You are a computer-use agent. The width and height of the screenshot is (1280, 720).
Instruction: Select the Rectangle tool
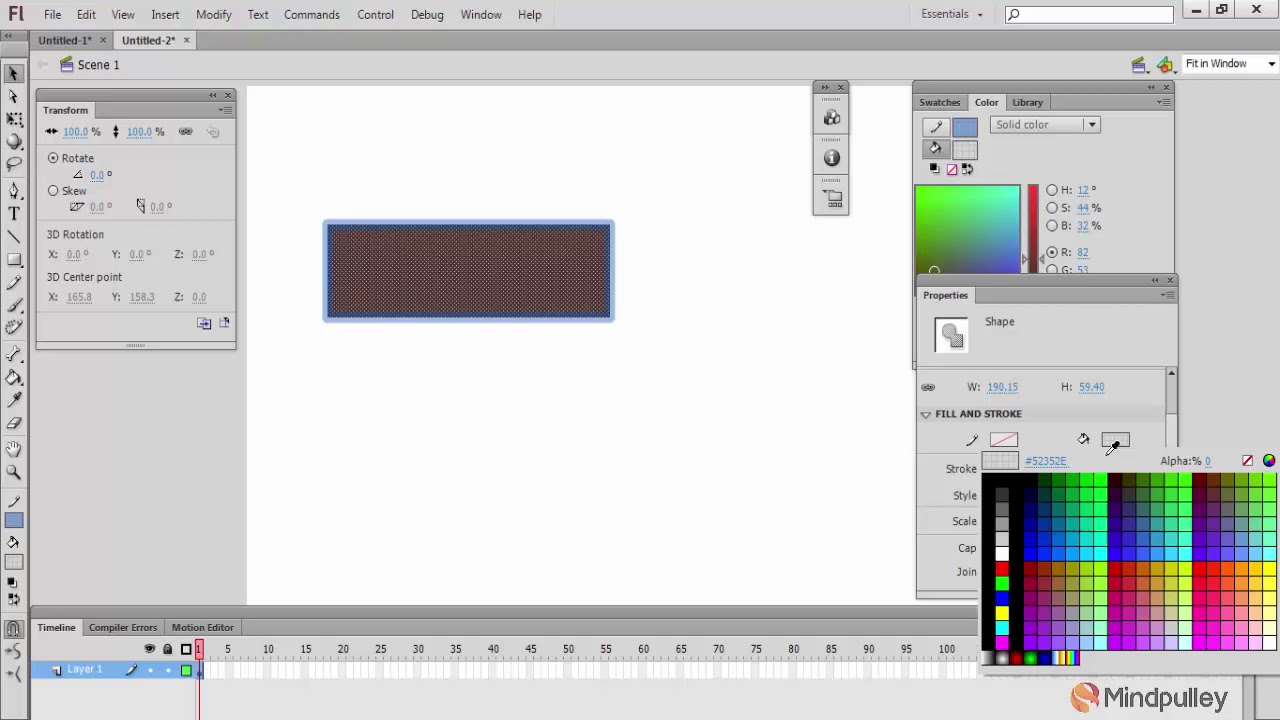(14, 260)
